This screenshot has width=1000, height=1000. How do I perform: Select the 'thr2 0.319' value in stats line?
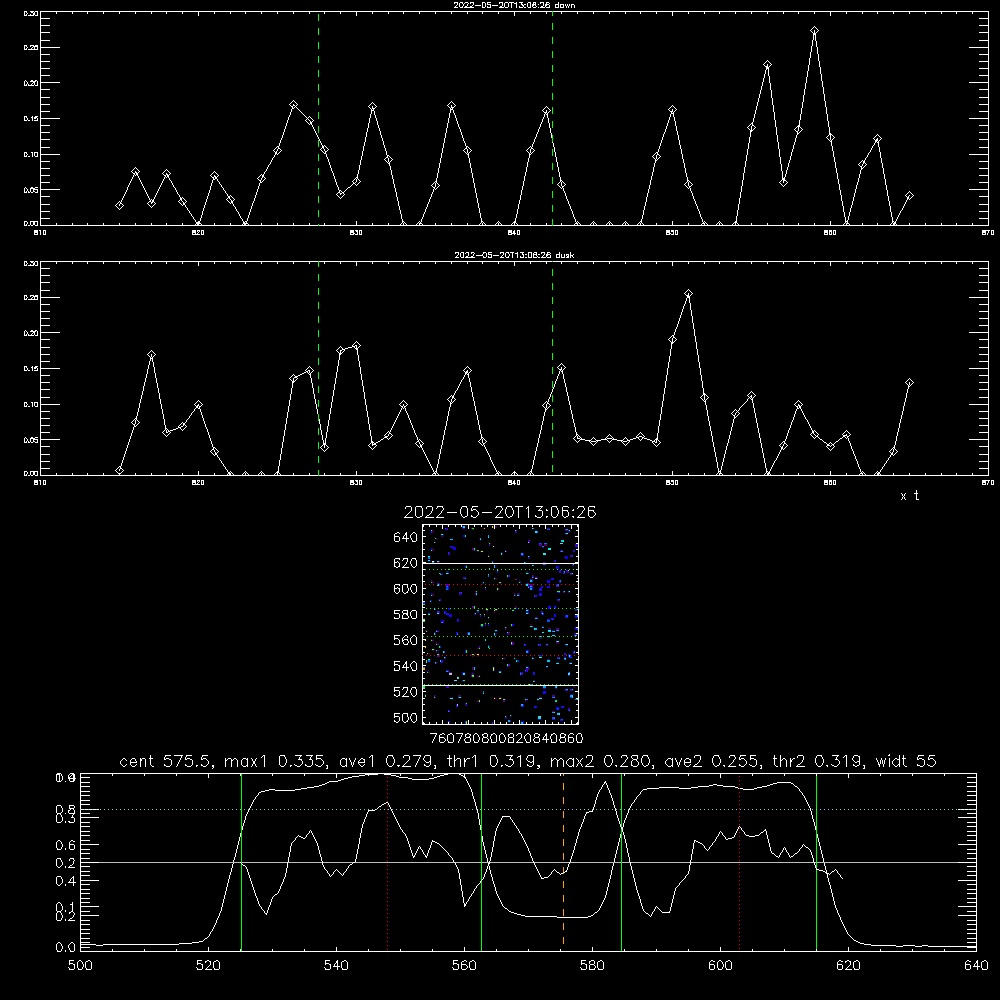pyautogui.click(x=817, y=761)
